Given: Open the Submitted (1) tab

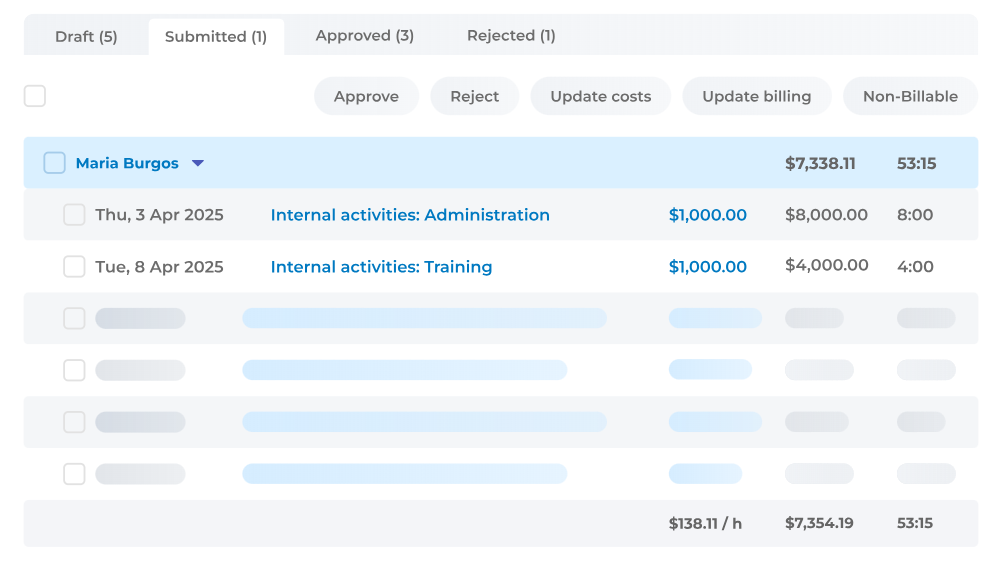Looking at the screenshot, I should pos(216,36).
